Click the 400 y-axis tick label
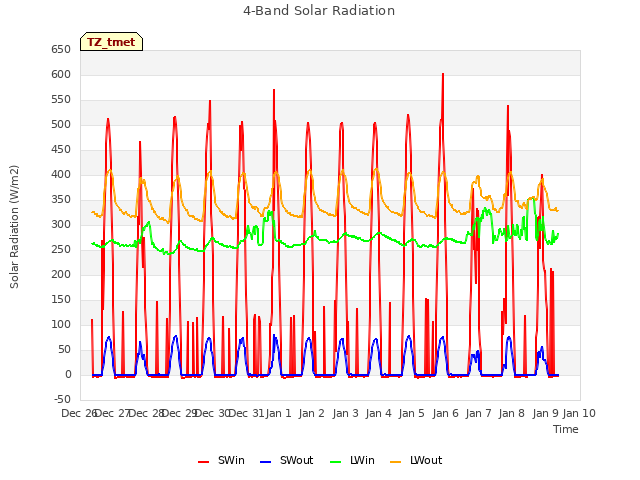 pos(61,174)
